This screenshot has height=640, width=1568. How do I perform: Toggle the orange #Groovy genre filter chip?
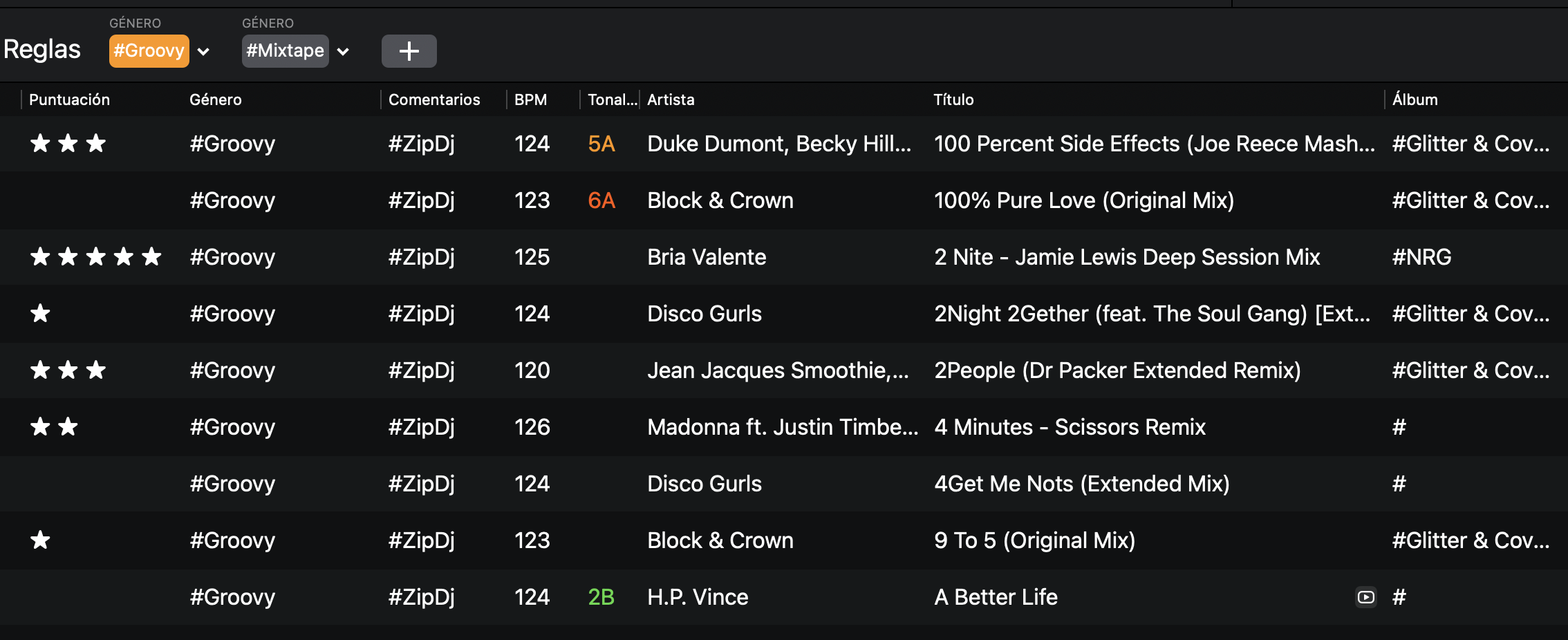(149, 50)
